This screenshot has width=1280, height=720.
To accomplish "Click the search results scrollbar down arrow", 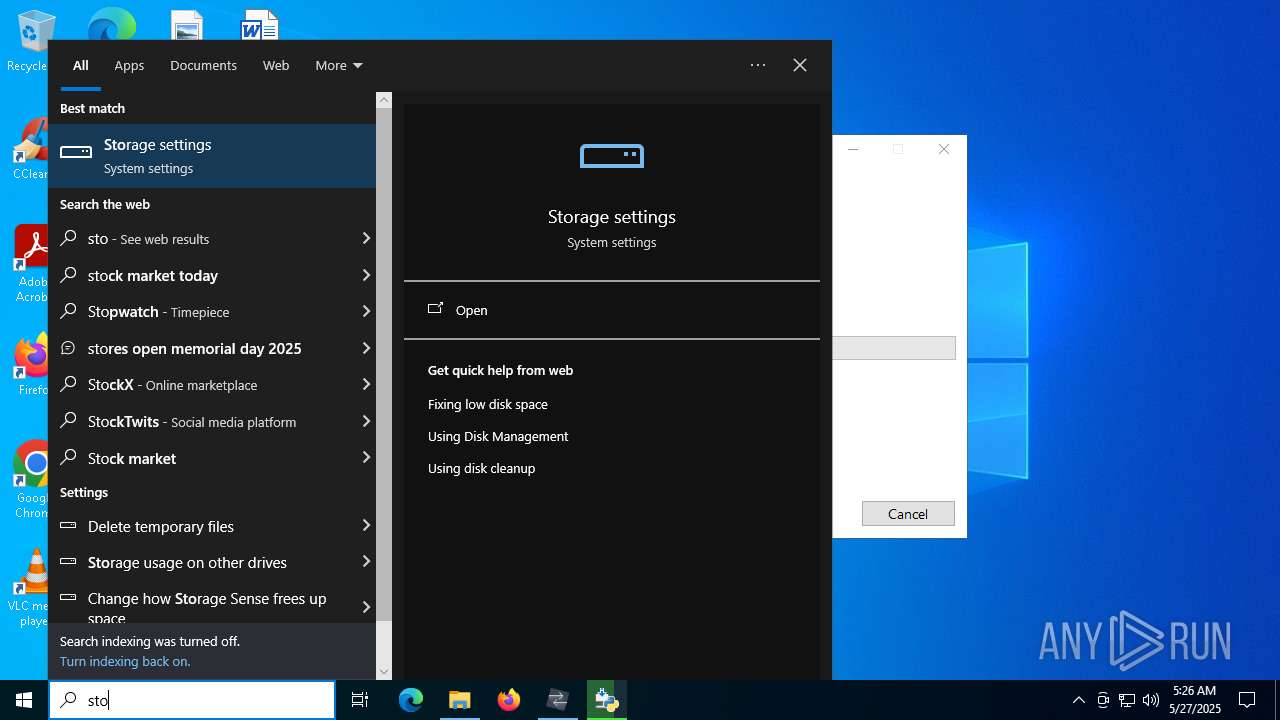I will [384, 672].
